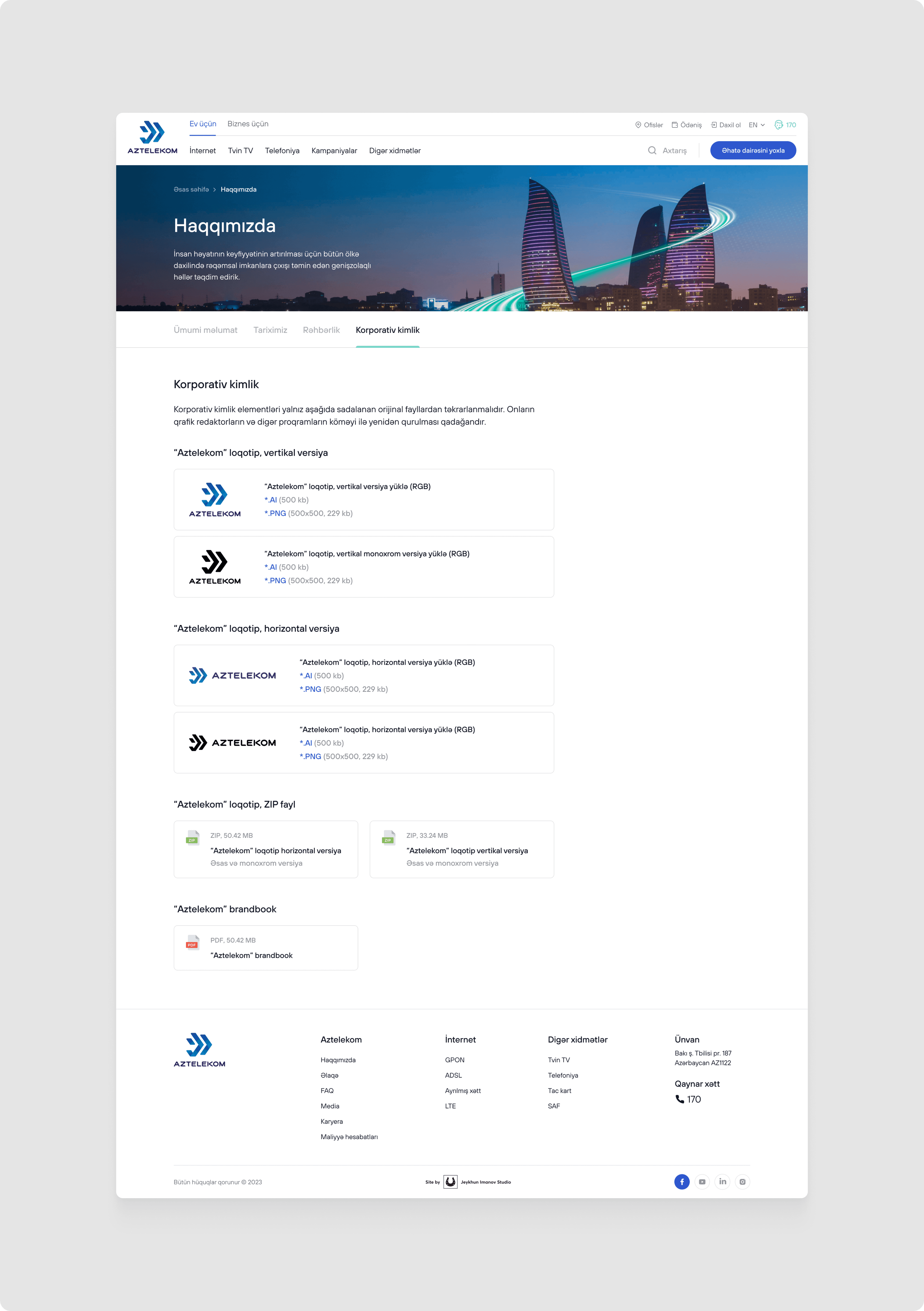Click Haqqımızda link in footer
This screenshot has width=924, height=1311.
(338, 1060)
